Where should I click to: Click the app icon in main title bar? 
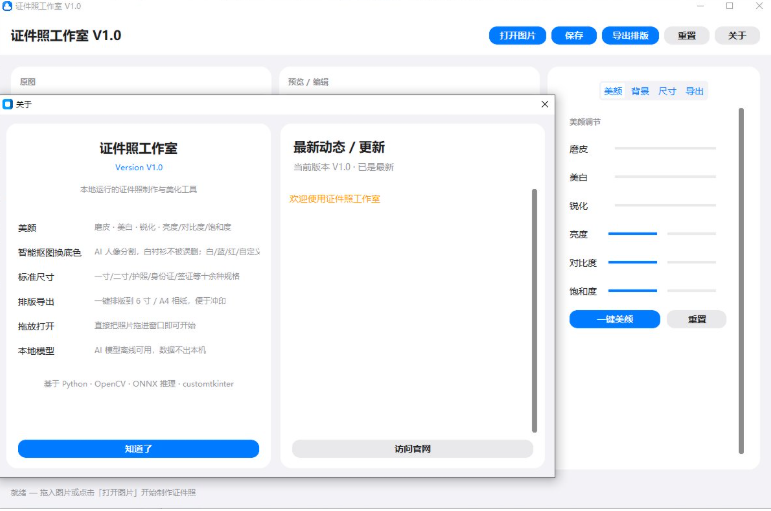(7, 6)
